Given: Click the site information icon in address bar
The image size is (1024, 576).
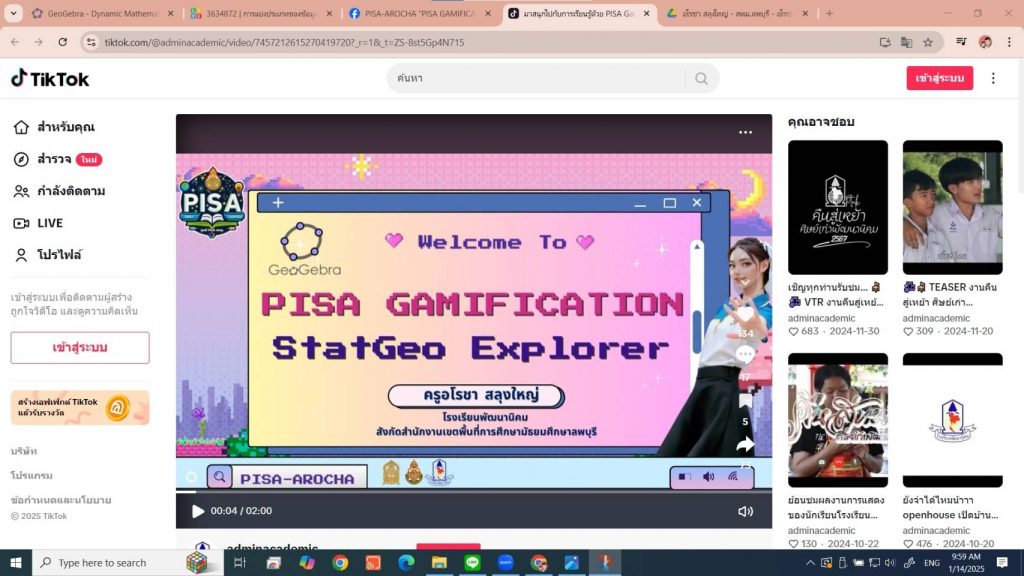Looking at the screenshot, I should 91,42.
